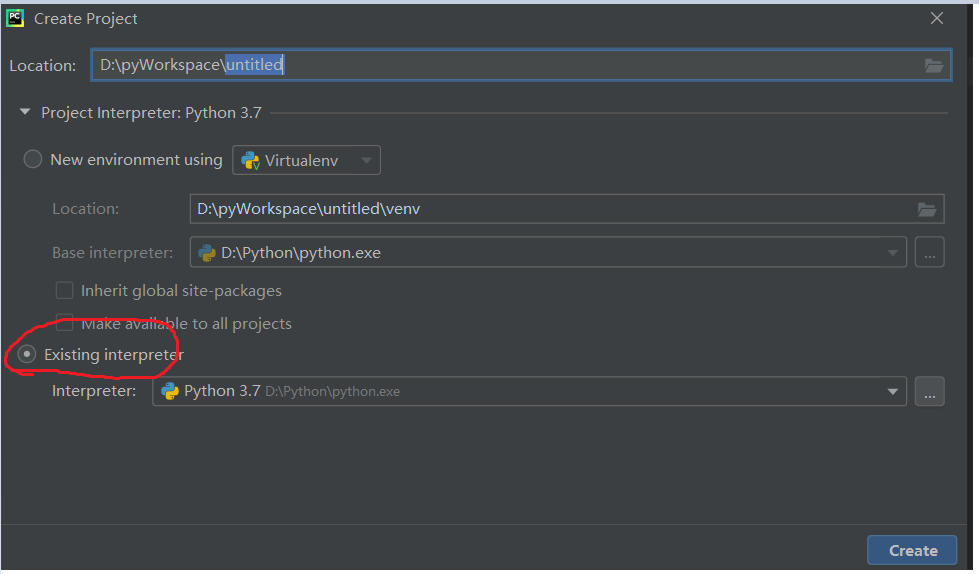Click the Python 3.7 icon in the Interpreter combo
The image size is (979, 574).
tap(170, 391)
